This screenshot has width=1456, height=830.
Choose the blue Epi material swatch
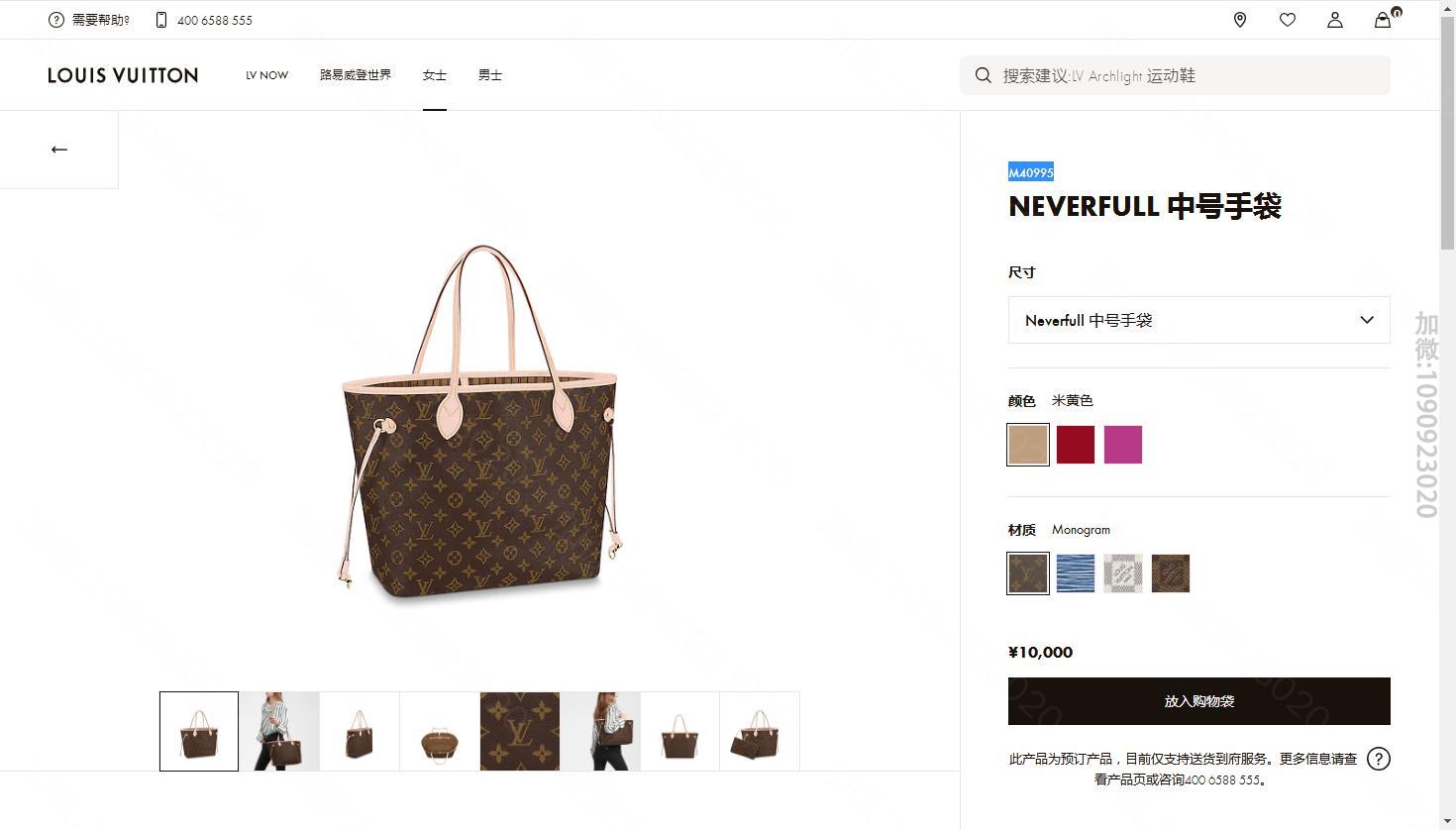1076,573
